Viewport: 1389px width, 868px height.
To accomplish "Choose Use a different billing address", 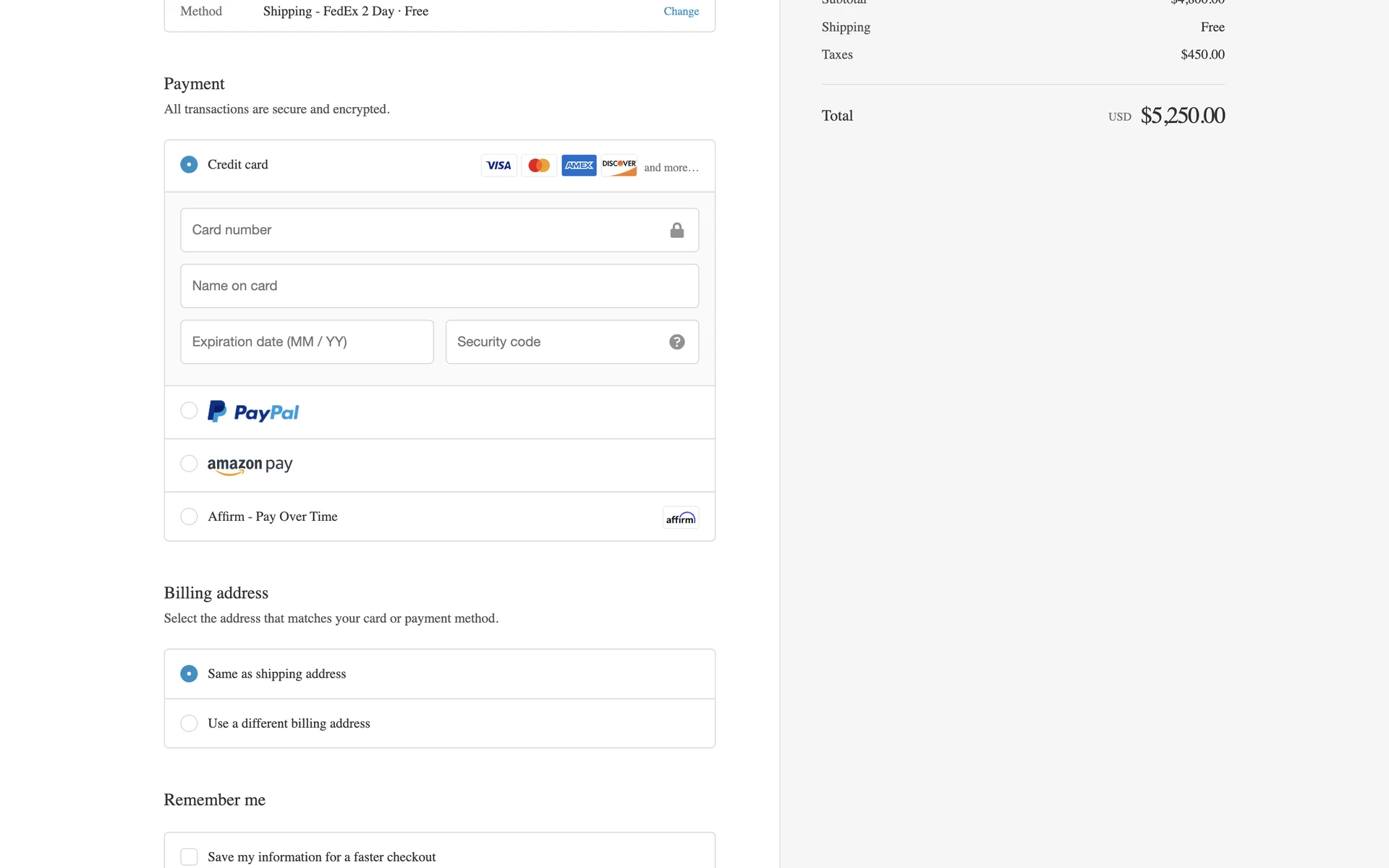I will pos(189,723).
